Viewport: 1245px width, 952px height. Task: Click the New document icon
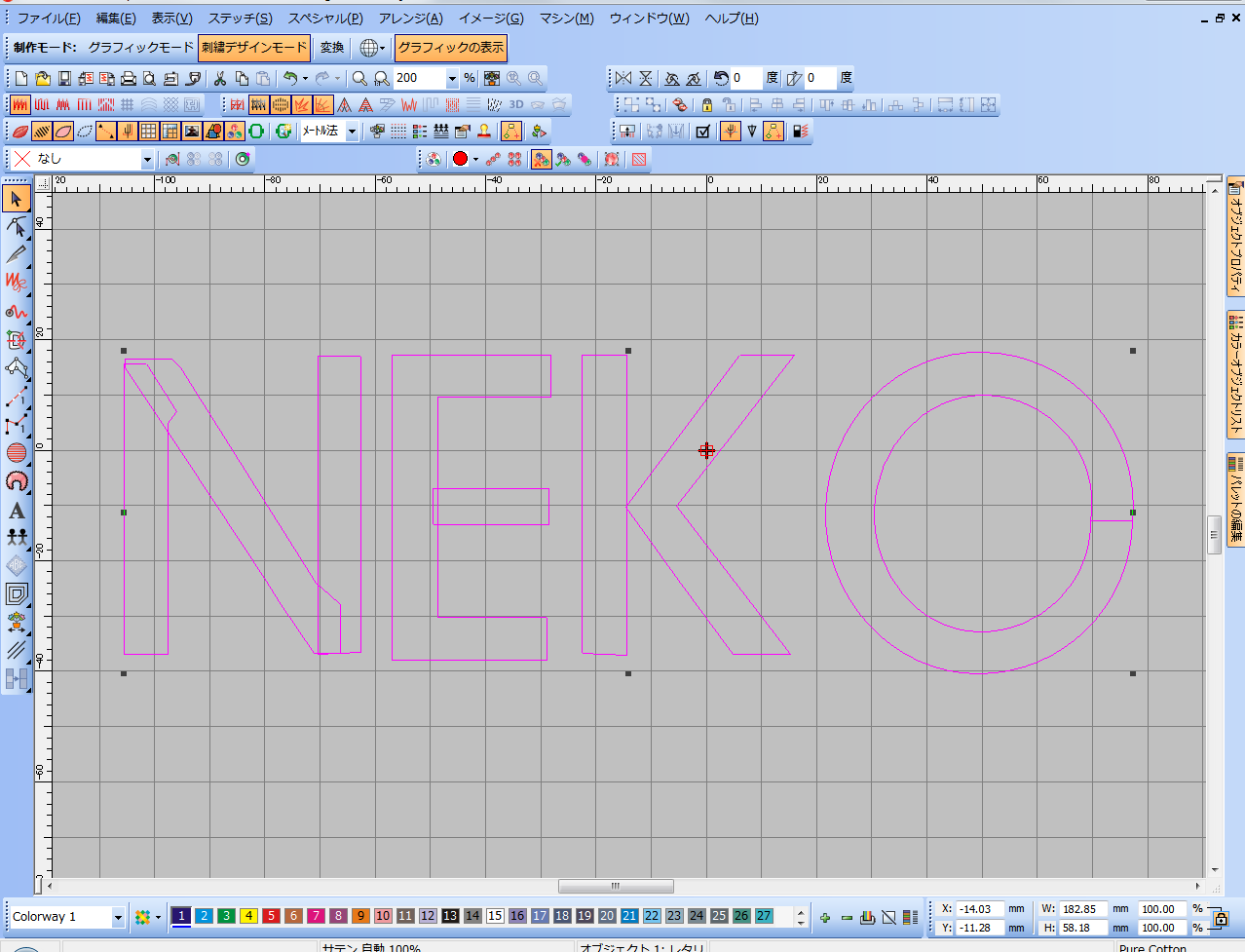coord(21,78)
